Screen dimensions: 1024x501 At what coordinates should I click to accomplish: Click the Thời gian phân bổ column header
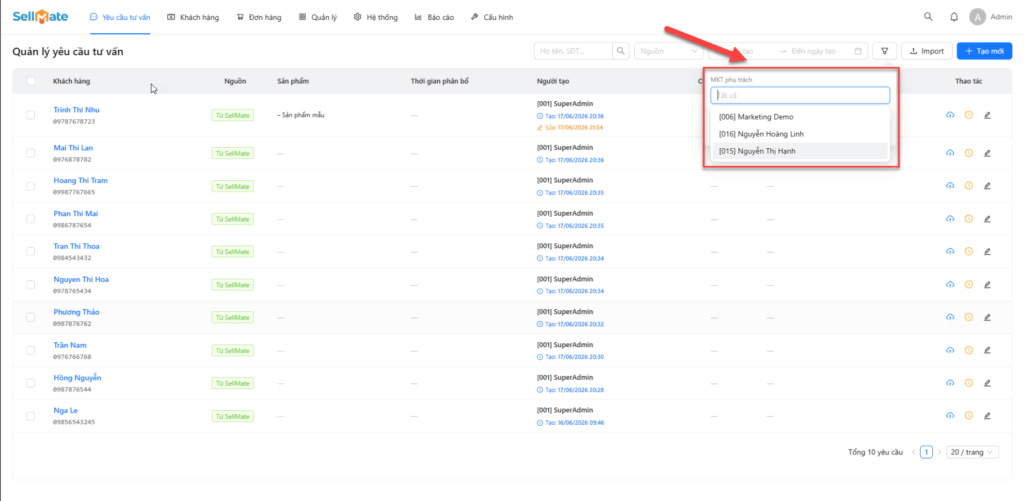440,81
